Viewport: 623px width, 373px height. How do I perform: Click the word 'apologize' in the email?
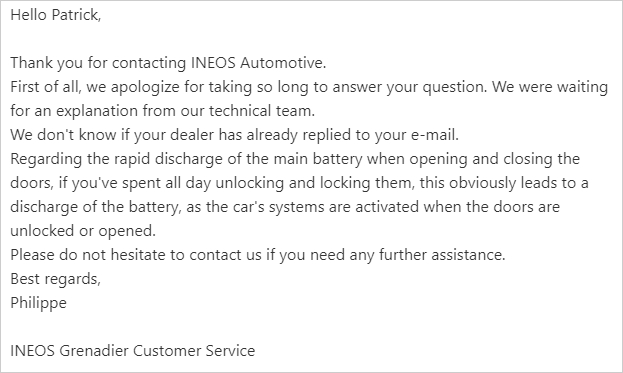(145, 87)
